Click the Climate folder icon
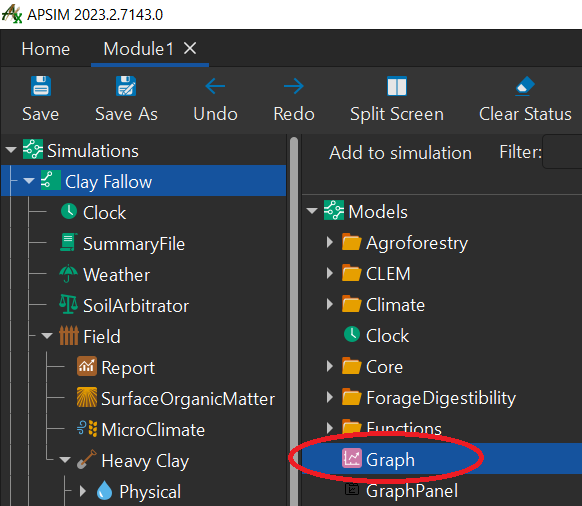582x506 pixels. point(352,304)
